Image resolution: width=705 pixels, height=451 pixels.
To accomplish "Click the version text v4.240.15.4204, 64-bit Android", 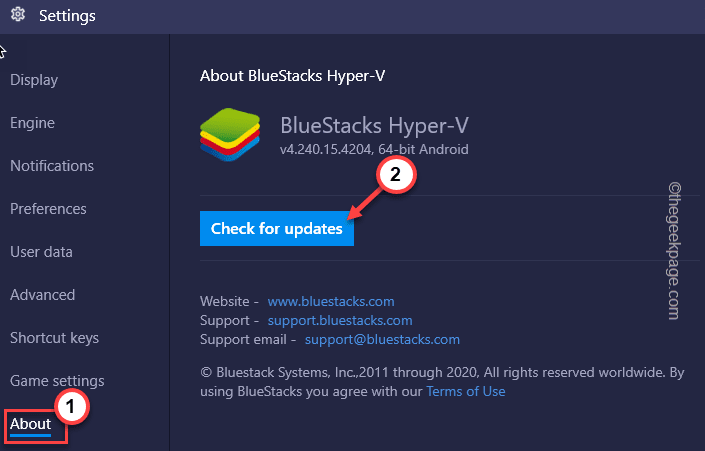I will coord(374,149).
